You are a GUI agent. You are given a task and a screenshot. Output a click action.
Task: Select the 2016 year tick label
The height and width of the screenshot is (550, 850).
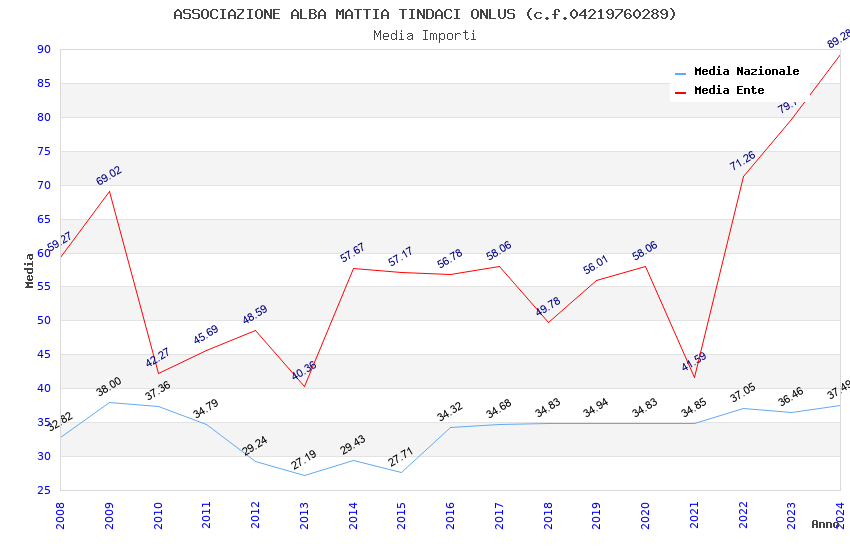pyautogui.click(x=450, y=515)
